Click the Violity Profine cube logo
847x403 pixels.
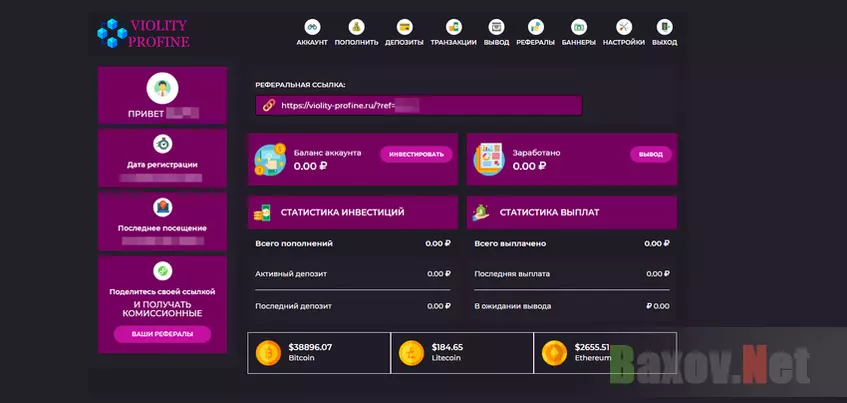point(112,33)
